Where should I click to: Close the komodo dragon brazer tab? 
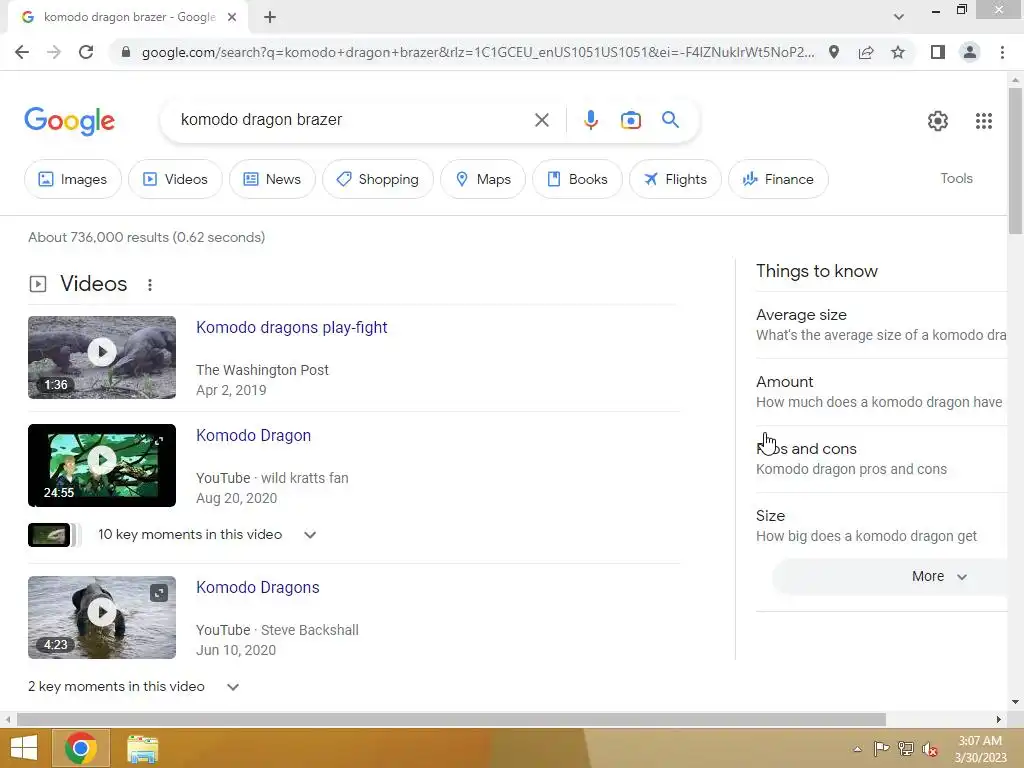(232, 17)
